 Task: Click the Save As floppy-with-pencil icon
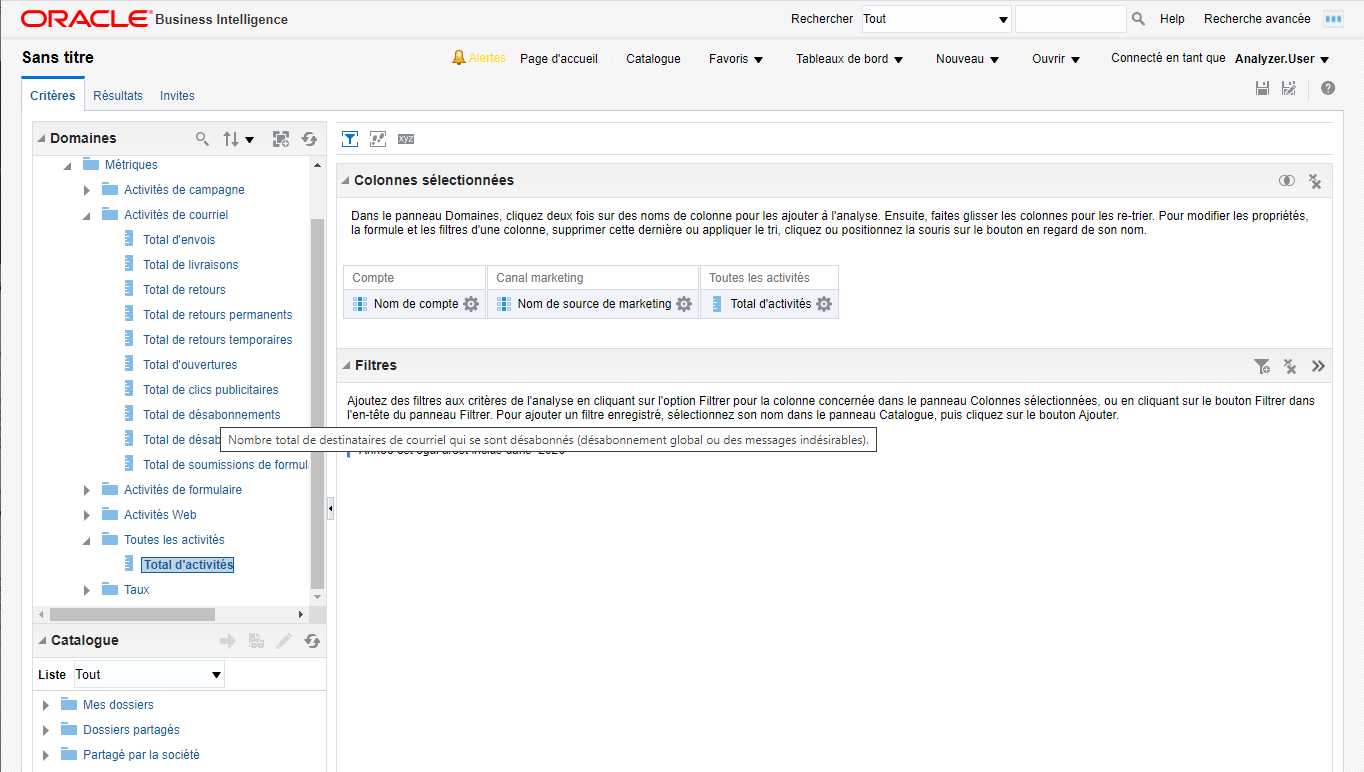pyautogui.click(x=1289, y=88)
